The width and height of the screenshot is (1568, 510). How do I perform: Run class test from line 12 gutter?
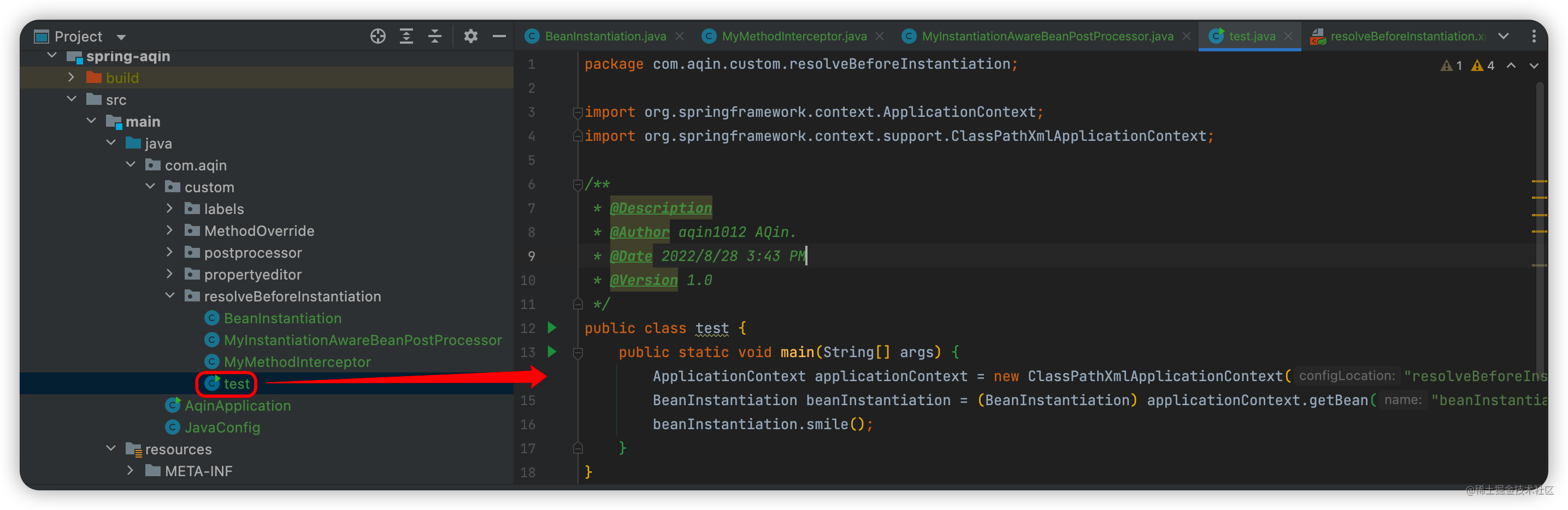pyautogui.click(x=552, y=328)
